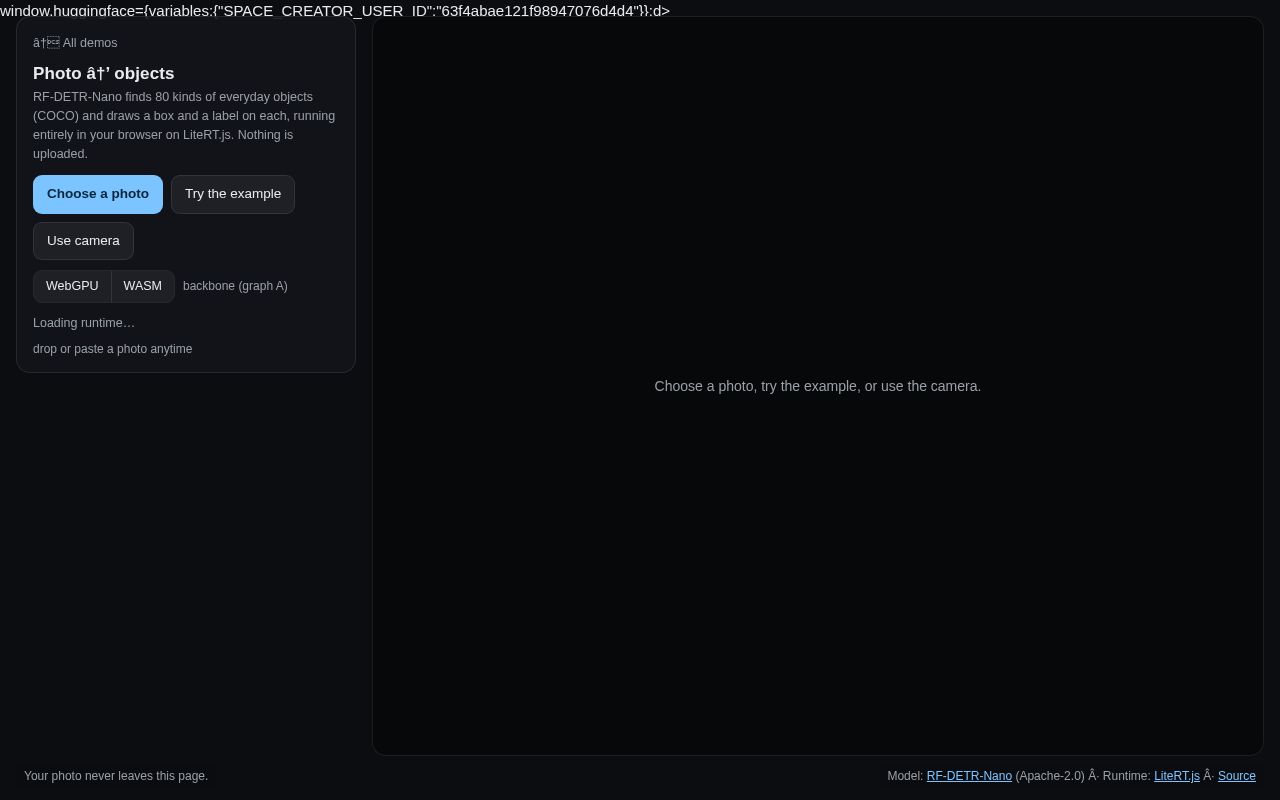The image size is (1280, 800).
Task: Switch backend to WebGPU
Action: [72, 286]
